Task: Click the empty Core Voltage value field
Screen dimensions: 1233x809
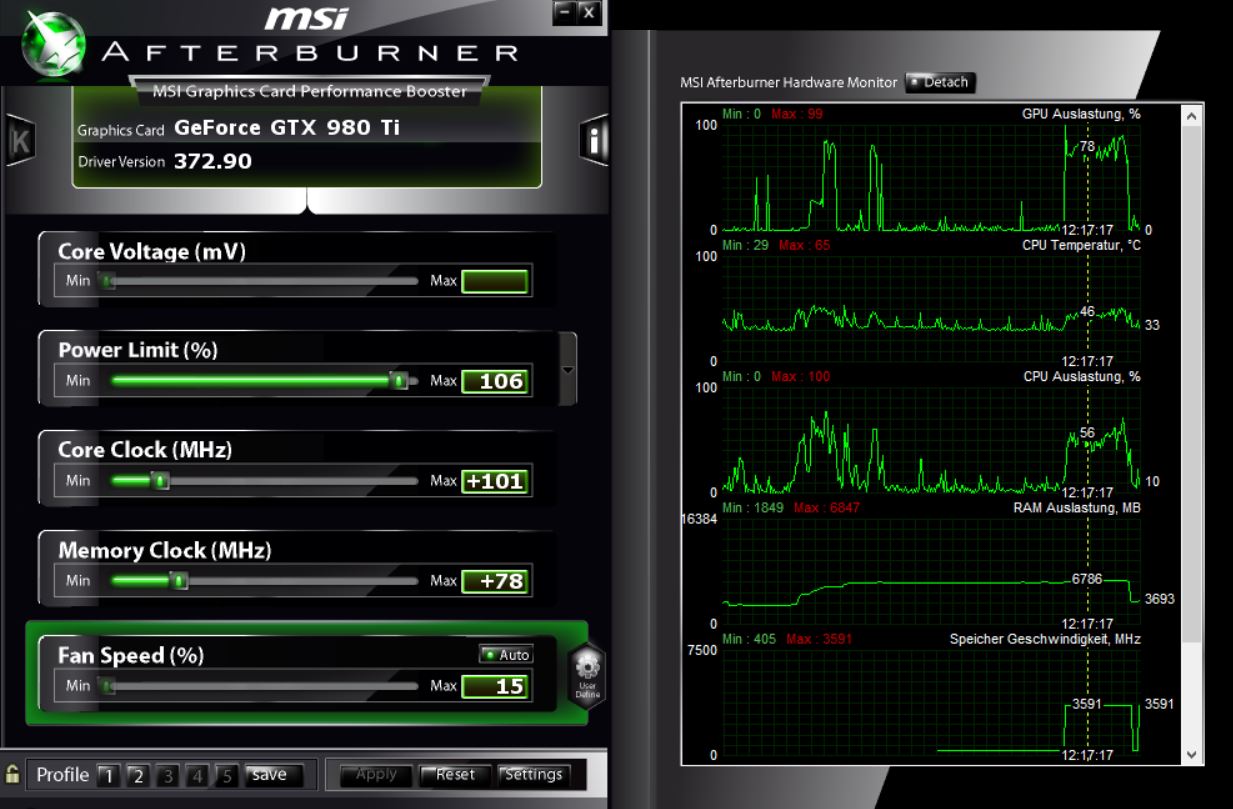Action: click(494, 281)
